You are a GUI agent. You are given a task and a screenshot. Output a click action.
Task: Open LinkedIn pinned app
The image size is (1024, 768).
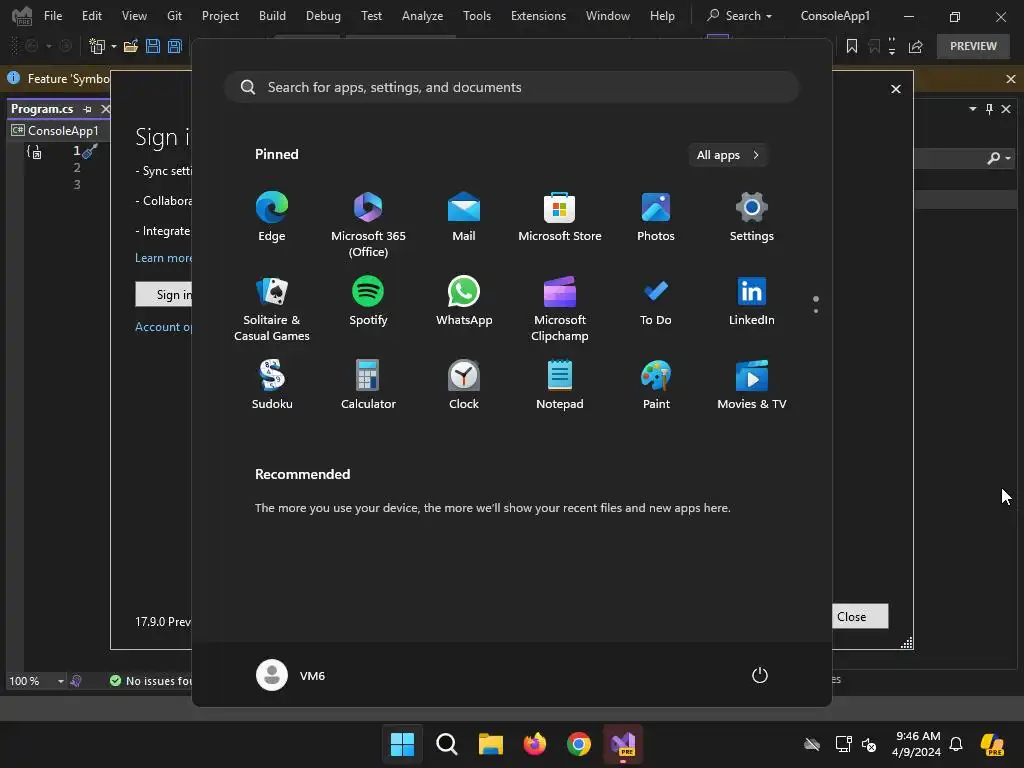[x=751, y=301]
